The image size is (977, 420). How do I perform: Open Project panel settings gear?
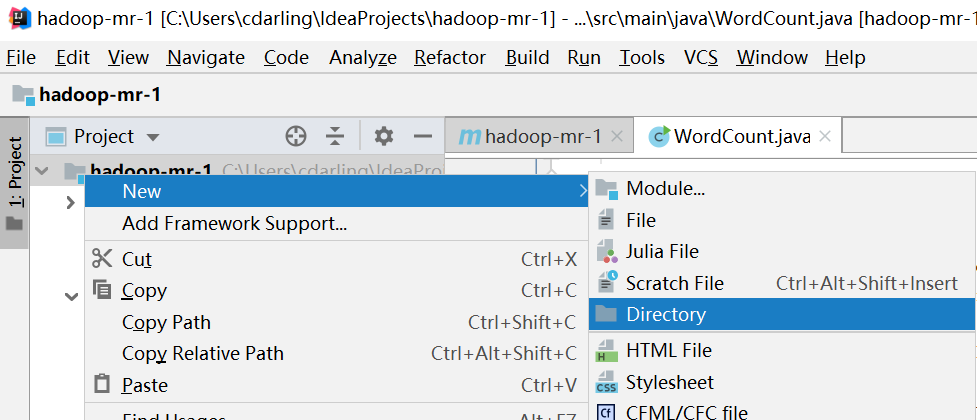coord(383,136)
